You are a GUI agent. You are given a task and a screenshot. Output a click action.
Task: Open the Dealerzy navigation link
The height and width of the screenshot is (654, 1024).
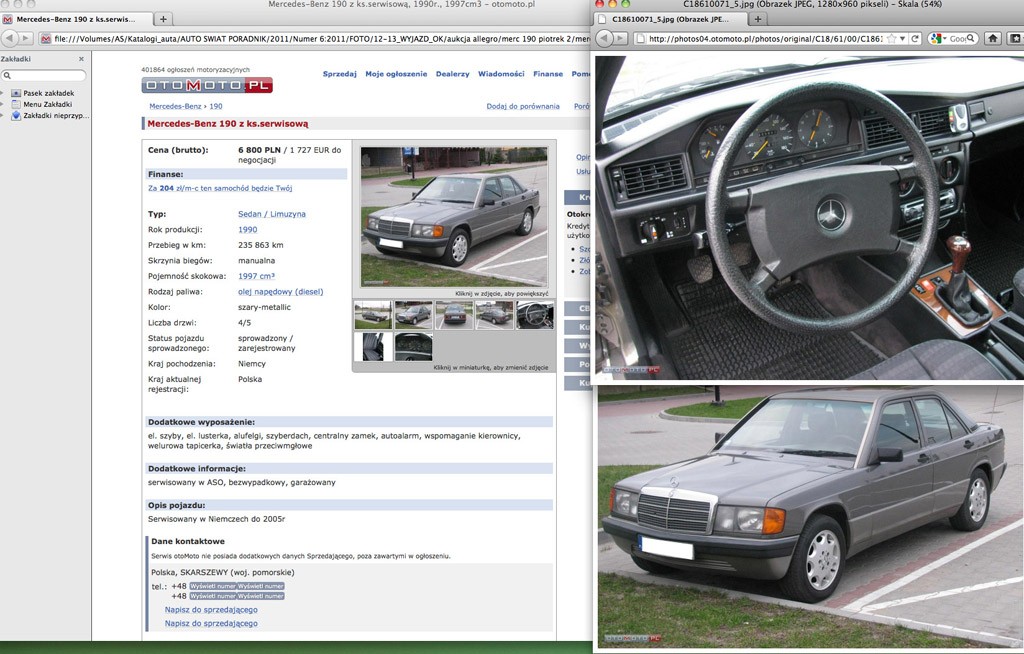(x=452, y=74)
